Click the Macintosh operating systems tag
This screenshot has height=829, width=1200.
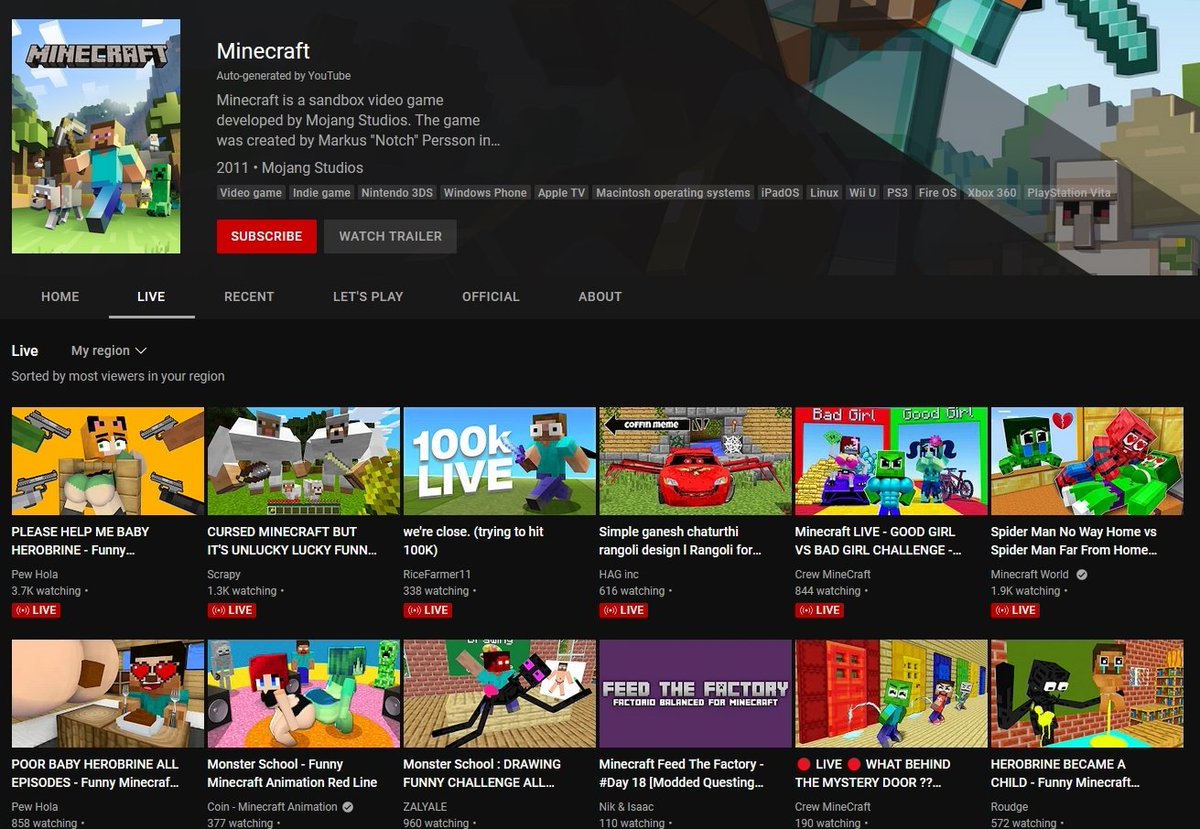tap(673, 193)
